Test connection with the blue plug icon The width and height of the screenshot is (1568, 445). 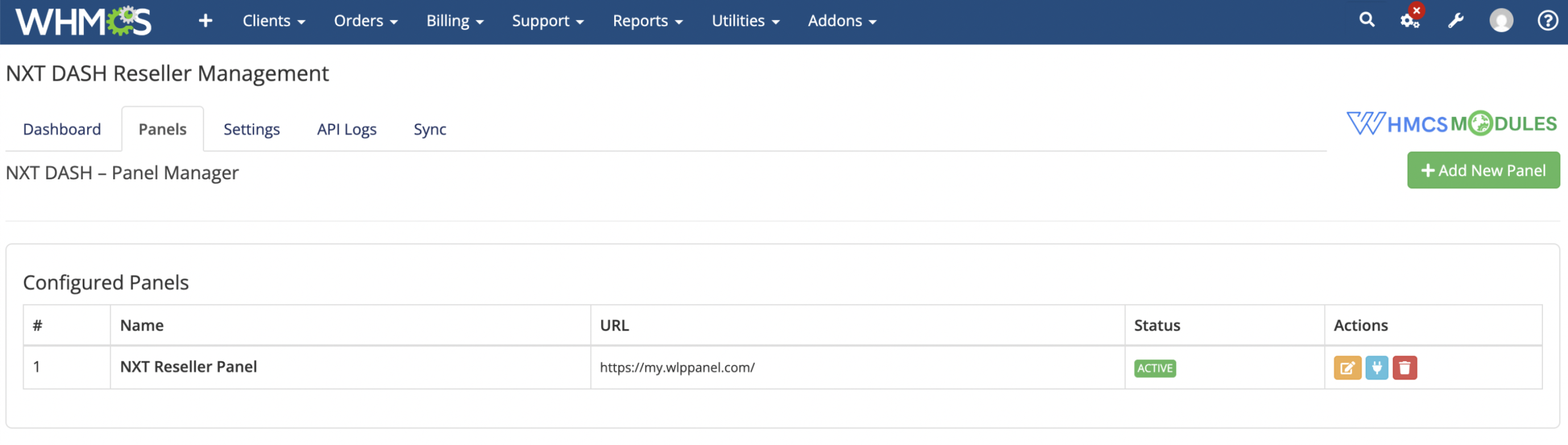[1376, 368]
